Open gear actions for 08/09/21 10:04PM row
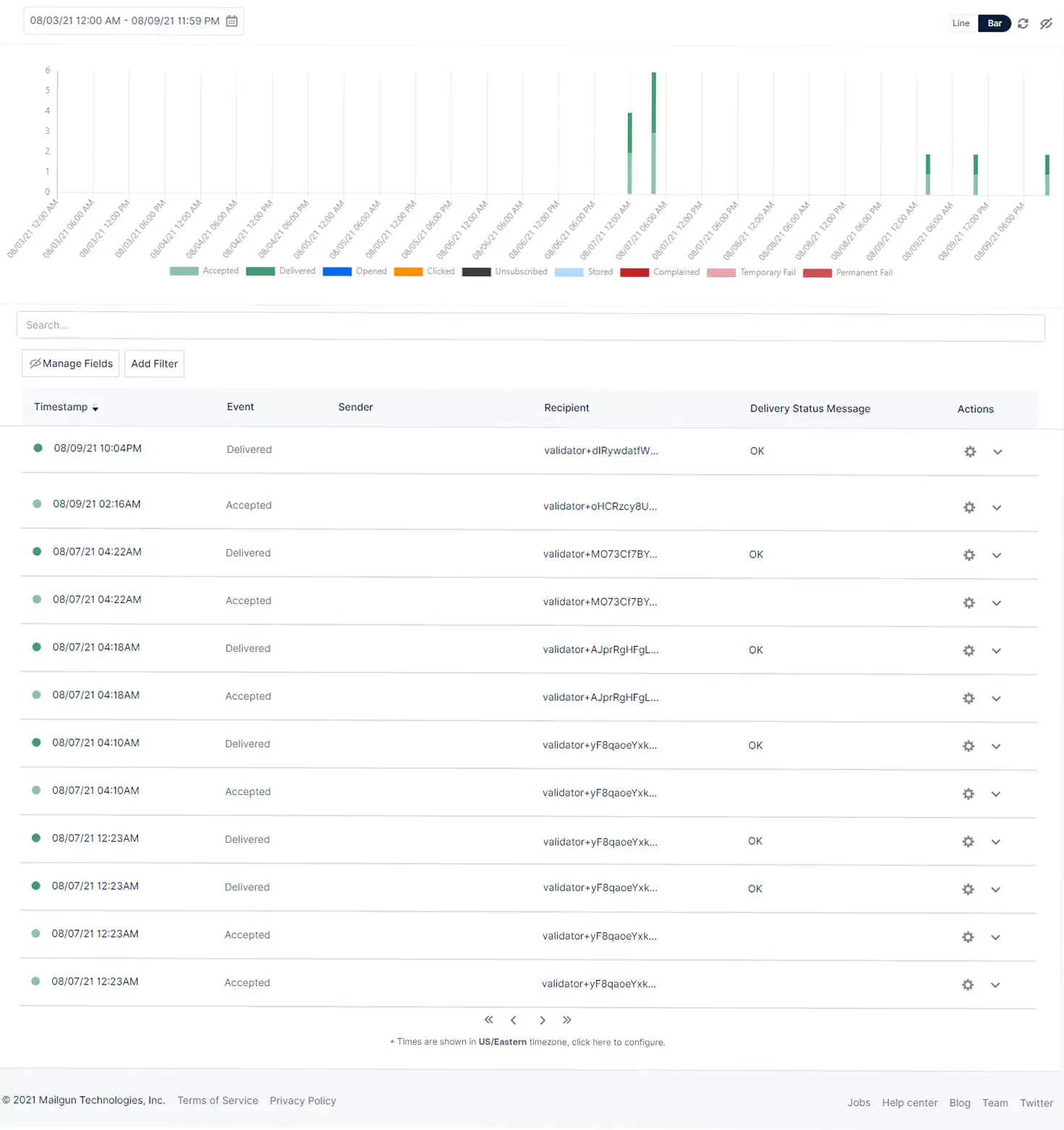 click(970, 451)
